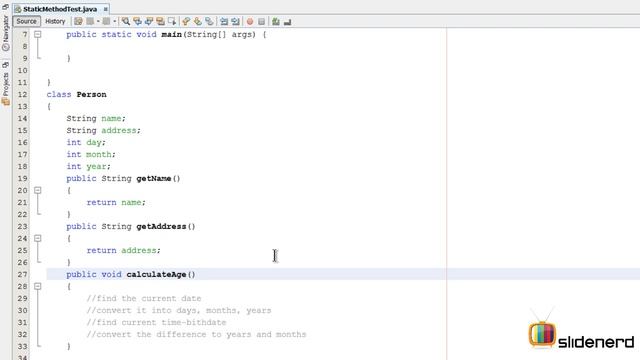Click comment '//find current time-bithdate'

coord(156,322)
